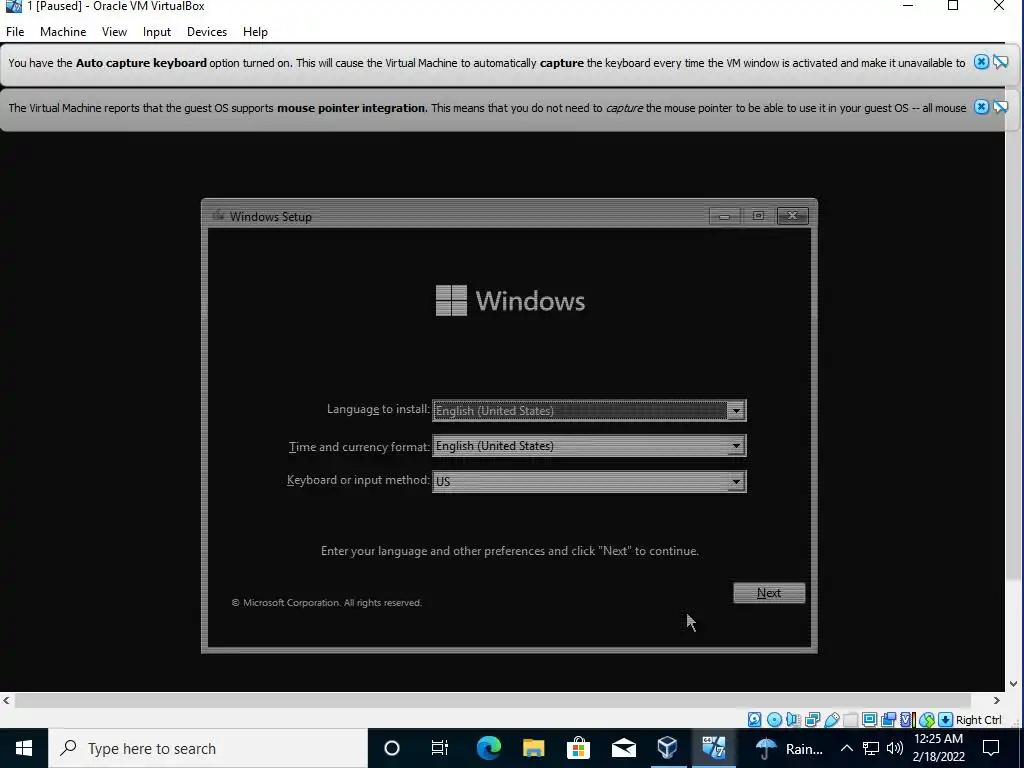
Task: Open the Input menu
Action: pos(157,31)
